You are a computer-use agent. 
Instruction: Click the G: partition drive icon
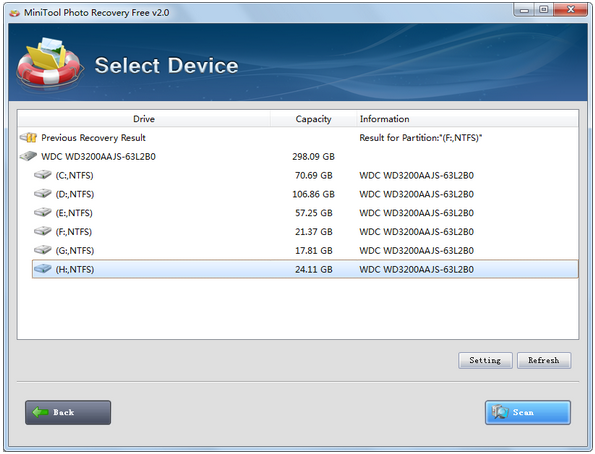point(42,250)
